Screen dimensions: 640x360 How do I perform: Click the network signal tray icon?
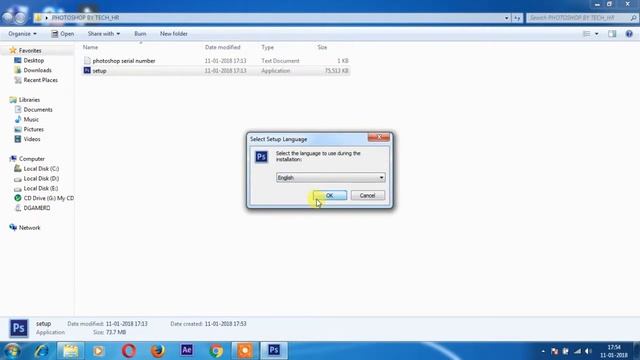[x=577, y=351]
